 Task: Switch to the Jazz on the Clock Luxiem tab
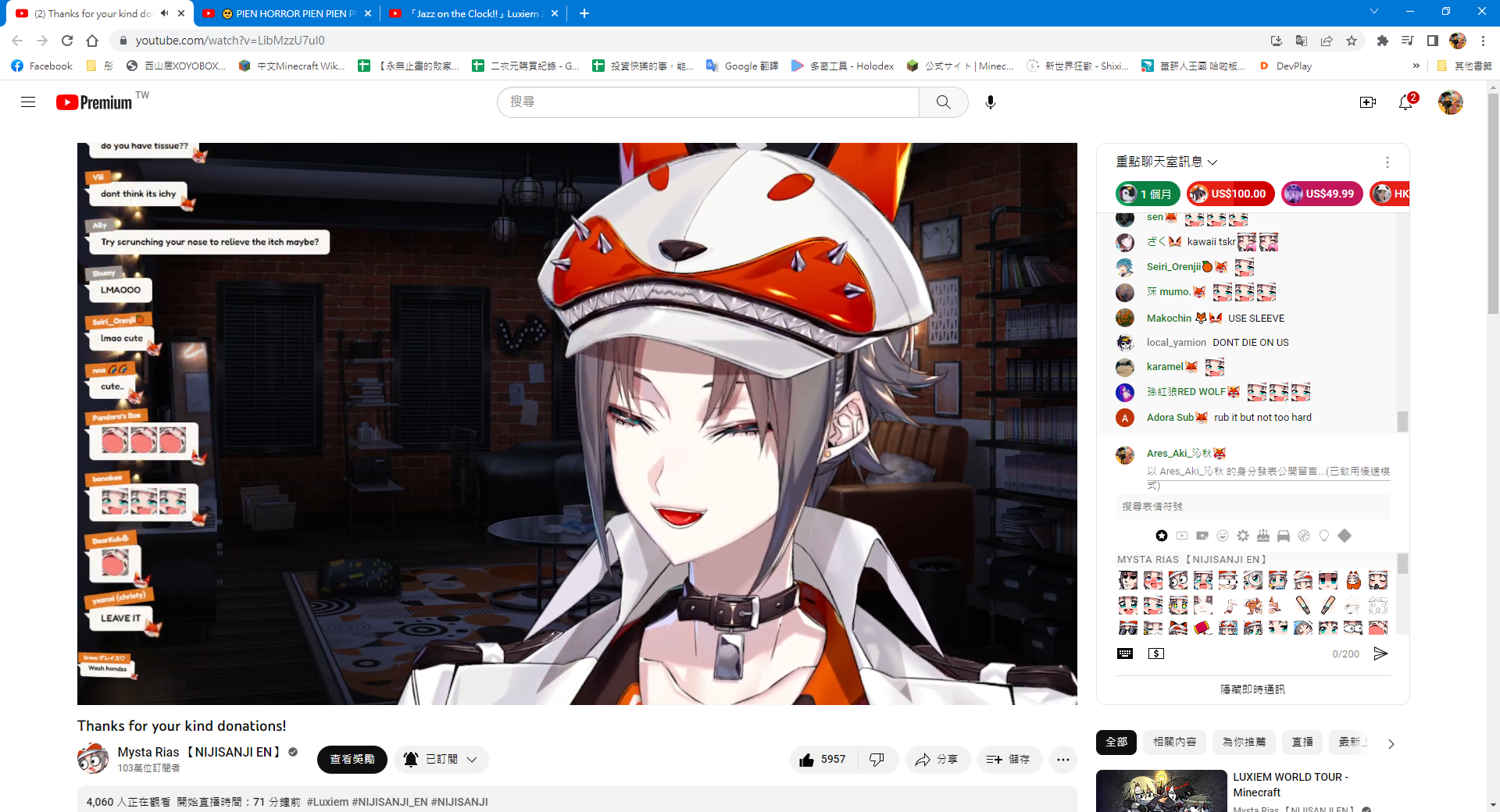tap(474, 13)
